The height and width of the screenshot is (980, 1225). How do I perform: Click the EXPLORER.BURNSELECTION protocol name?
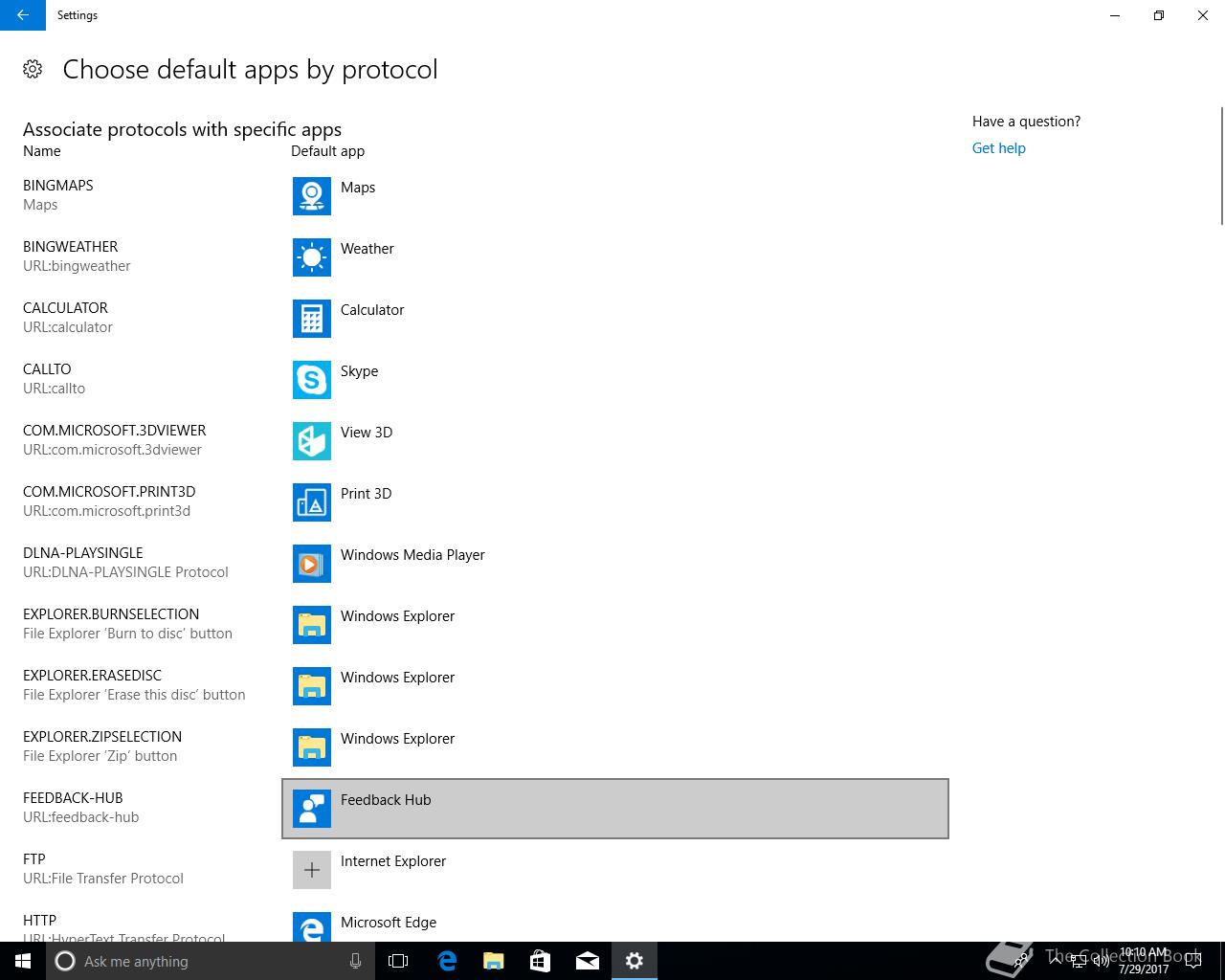tap(111, 614)
